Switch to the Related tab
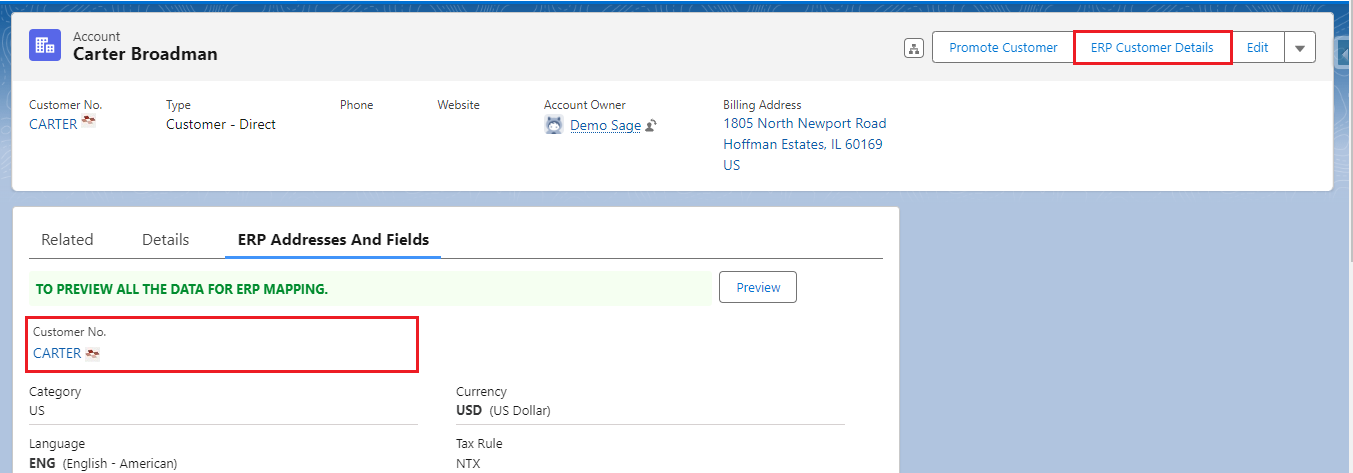 [x=67, y=240]
